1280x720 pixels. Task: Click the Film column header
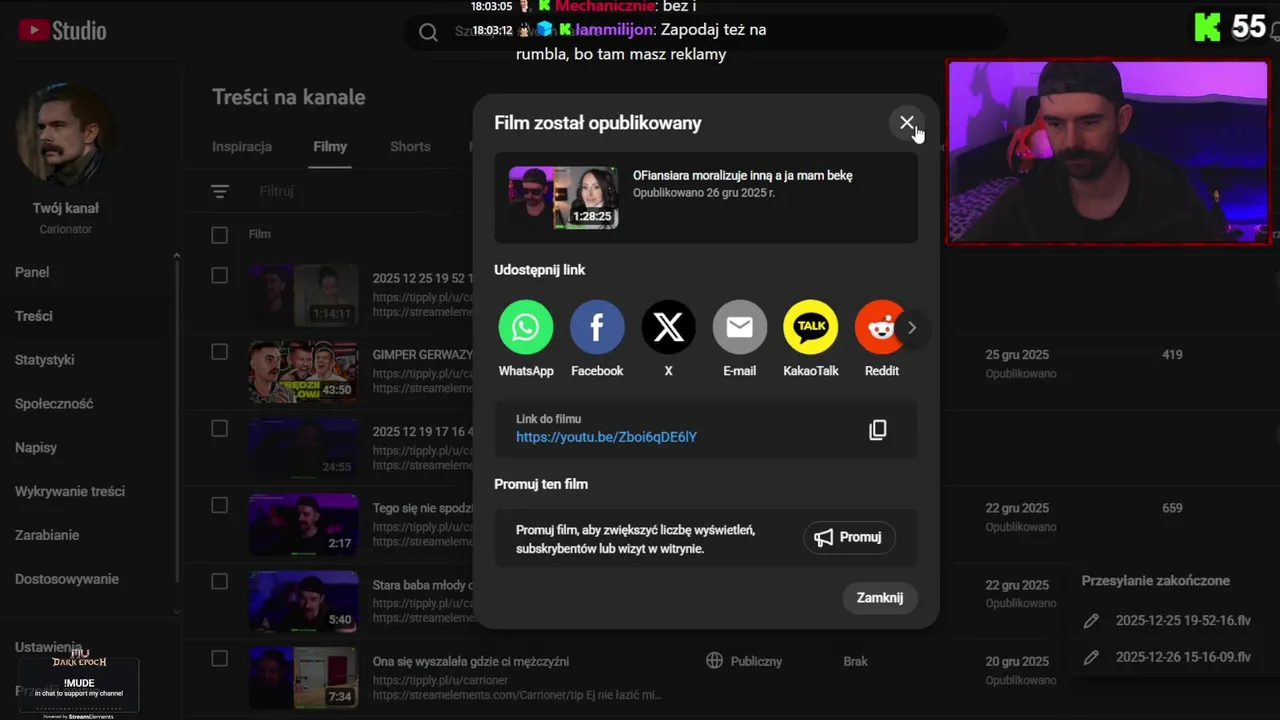point(259,234)
